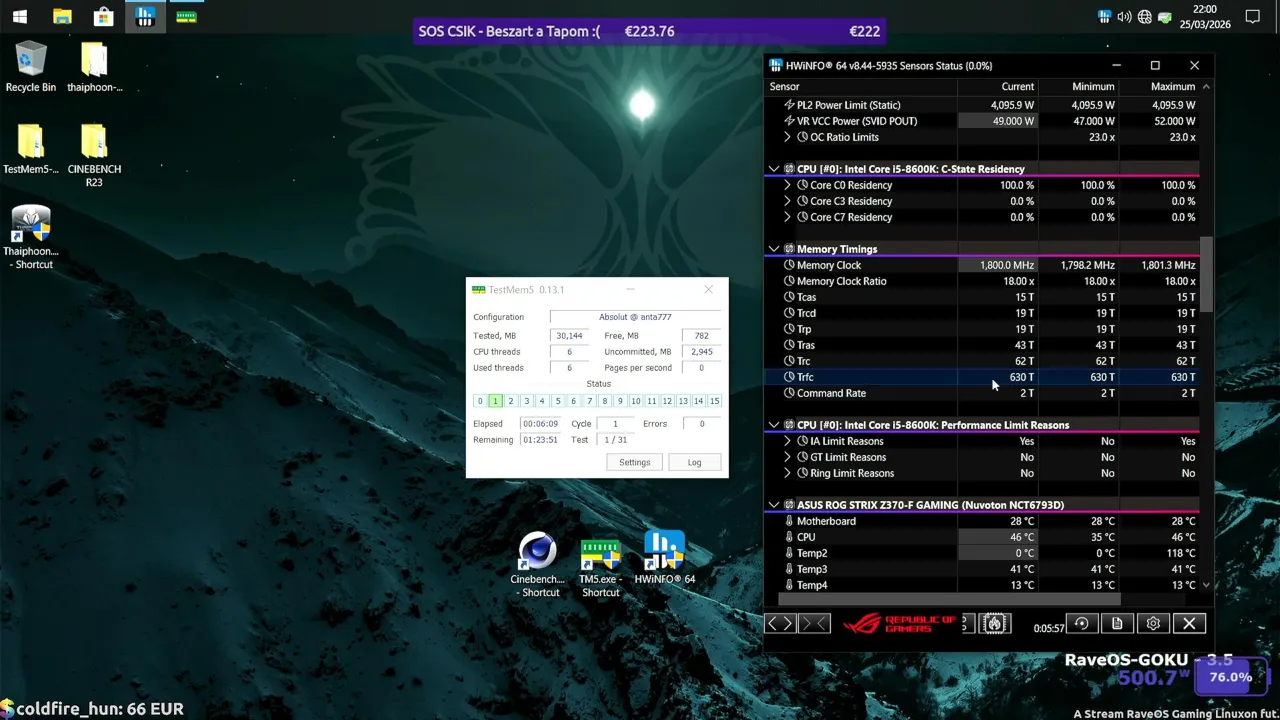Click the HWiNFO vertical scrollbar thumb
1280x720 pixels.
(x=1206, y=274)
